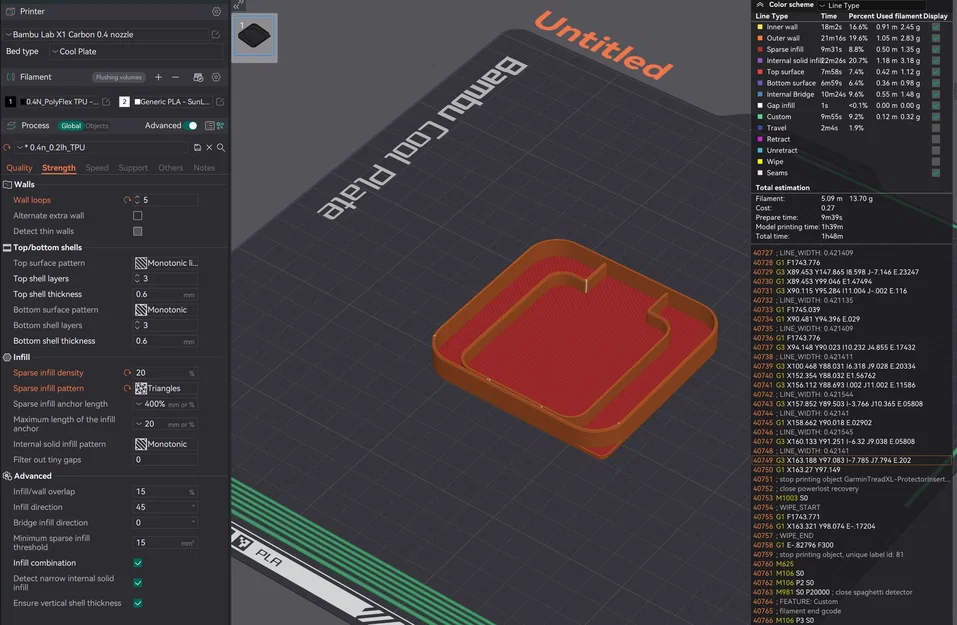Edit the Bambu Lab X1 Carbon printer preset
This screenshot has width=957, height=625.
(x=215, y=35)
